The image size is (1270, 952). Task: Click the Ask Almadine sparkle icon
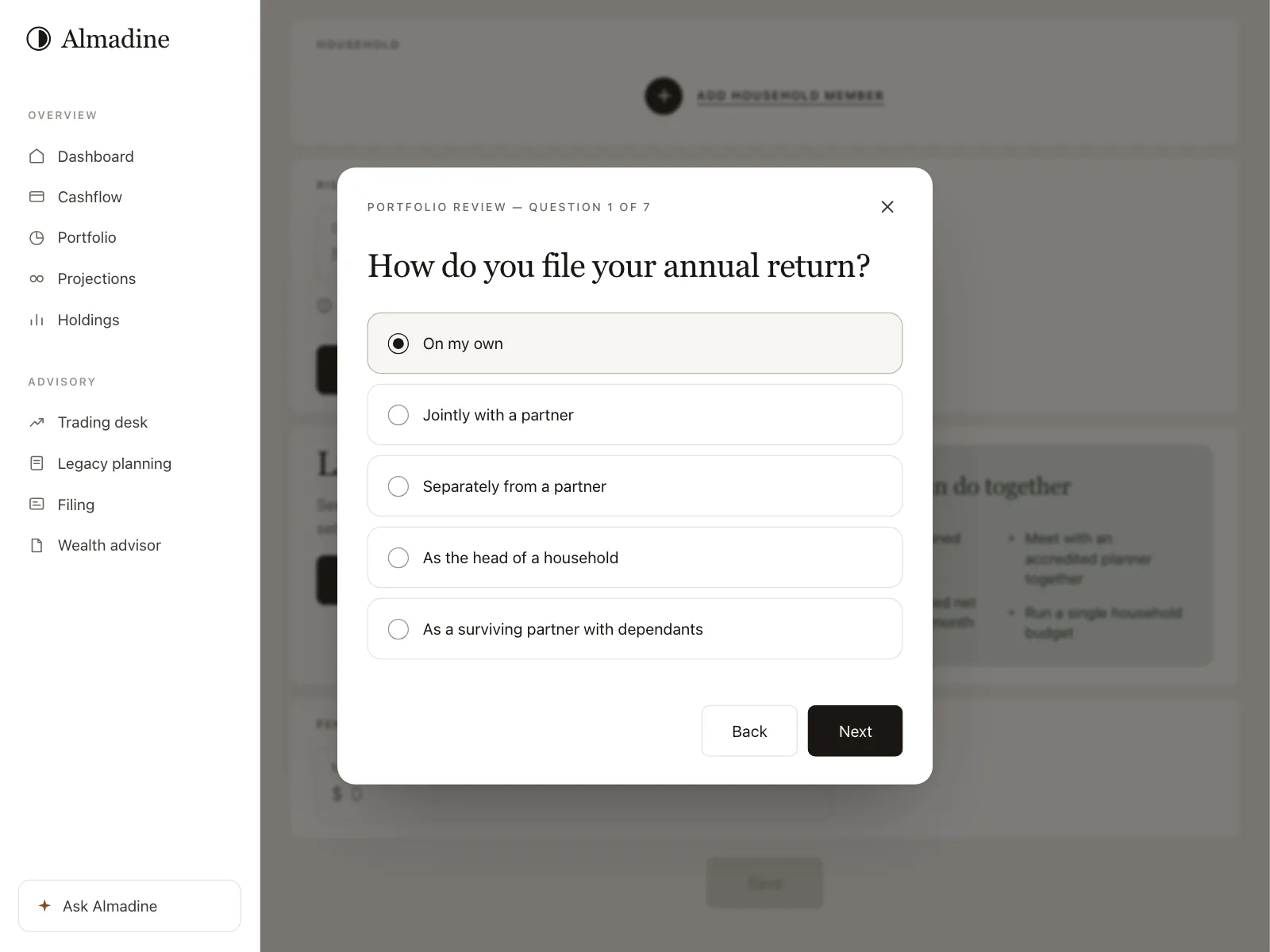[45, 905]
